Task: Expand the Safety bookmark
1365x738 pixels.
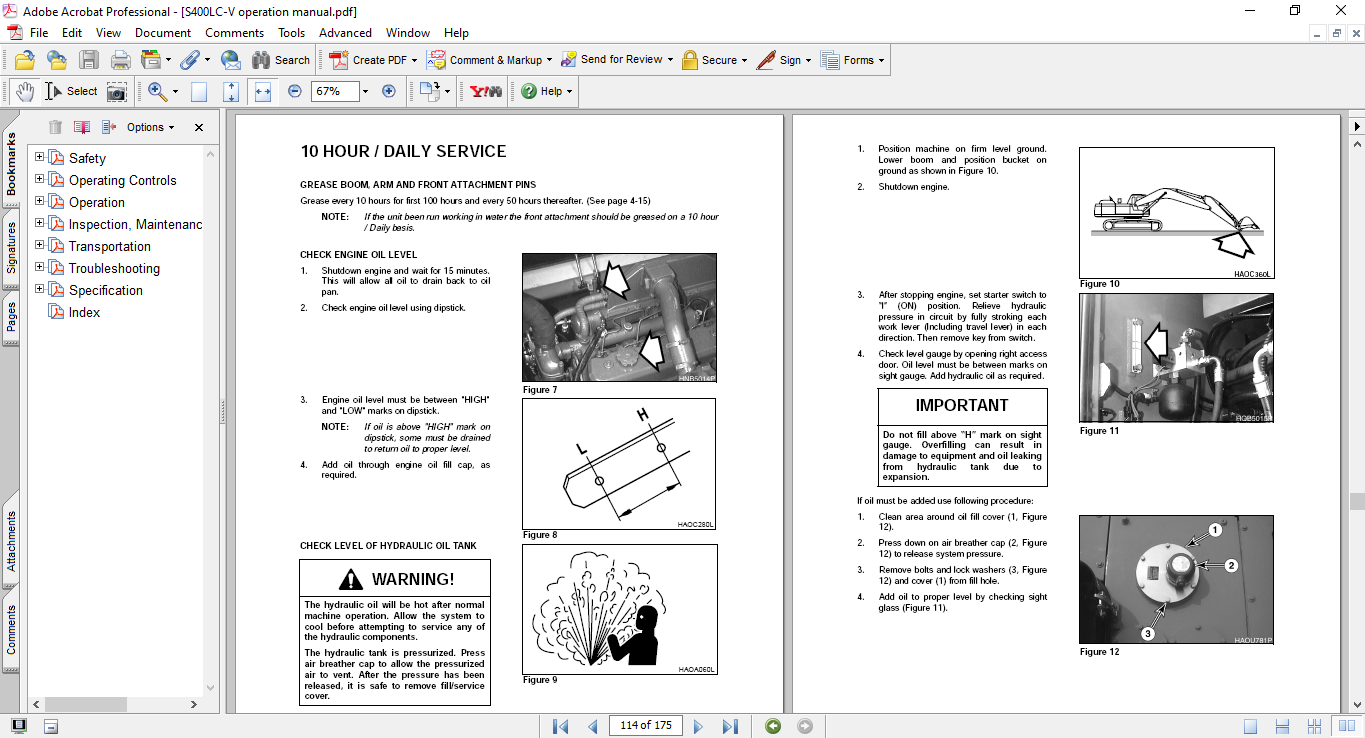Action: 40,157
